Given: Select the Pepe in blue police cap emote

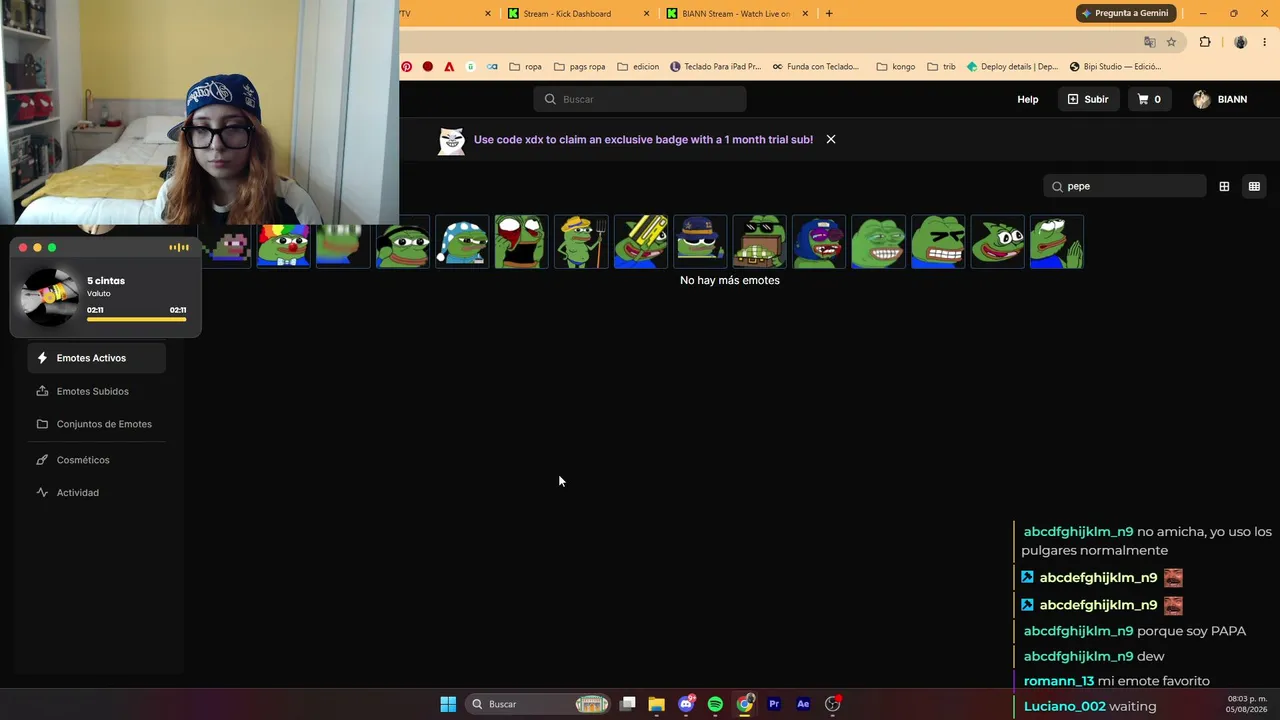Looking at the screenshot, I should pos(700,242).
